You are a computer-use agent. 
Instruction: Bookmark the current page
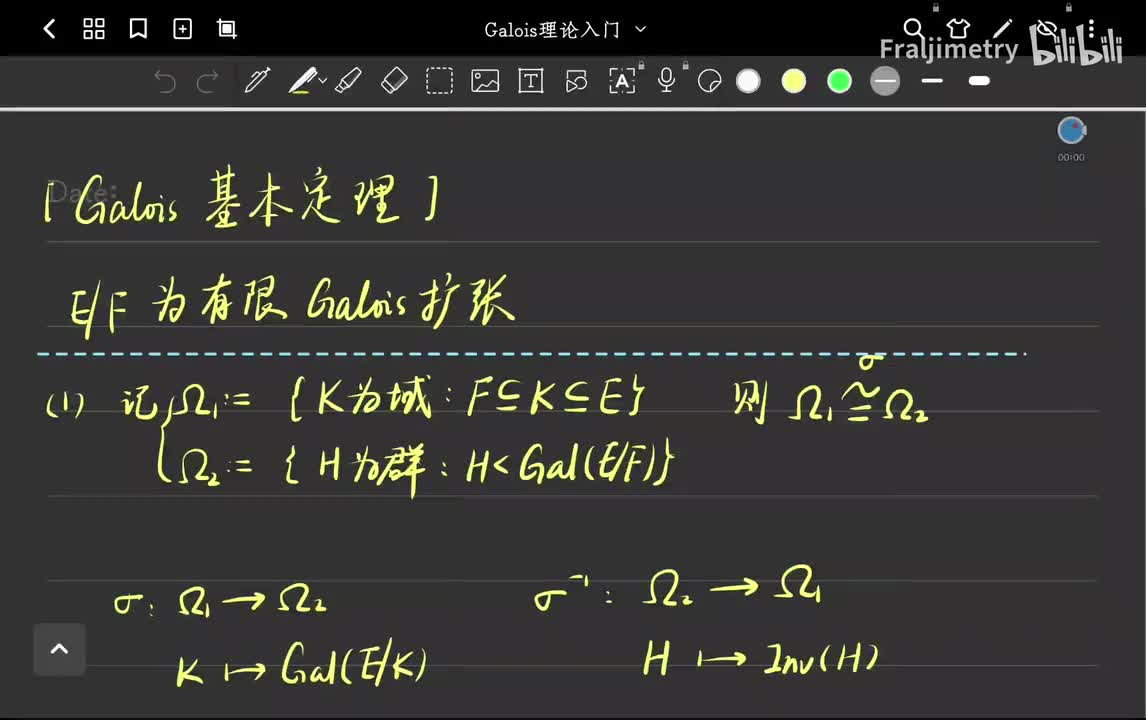point(138,29)
